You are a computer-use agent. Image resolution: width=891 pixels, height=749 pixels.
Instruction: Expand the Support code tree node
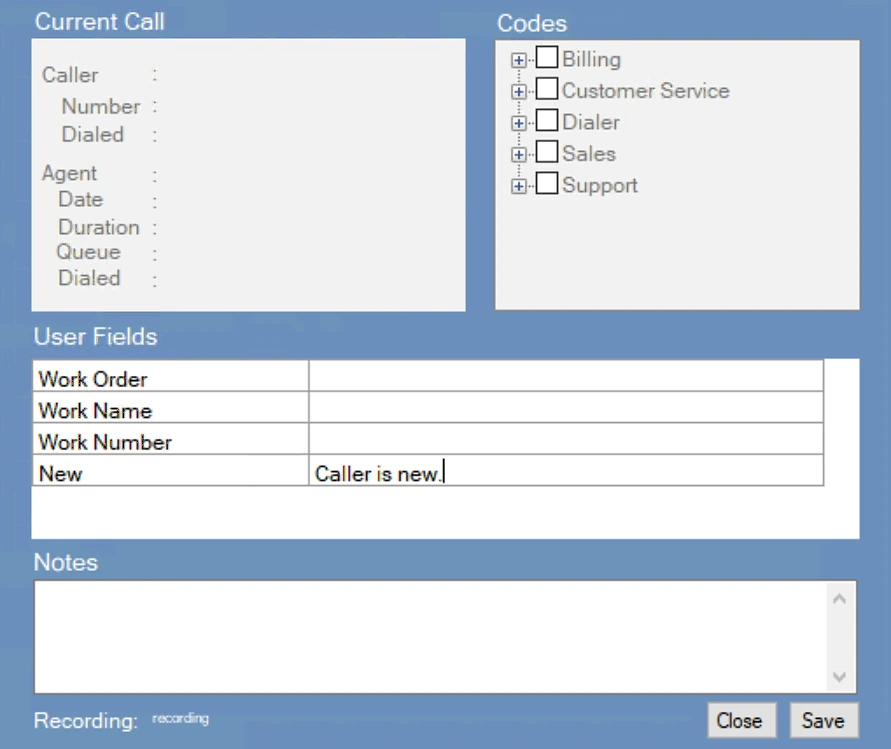pyautogui.click(x=518, y=186)
